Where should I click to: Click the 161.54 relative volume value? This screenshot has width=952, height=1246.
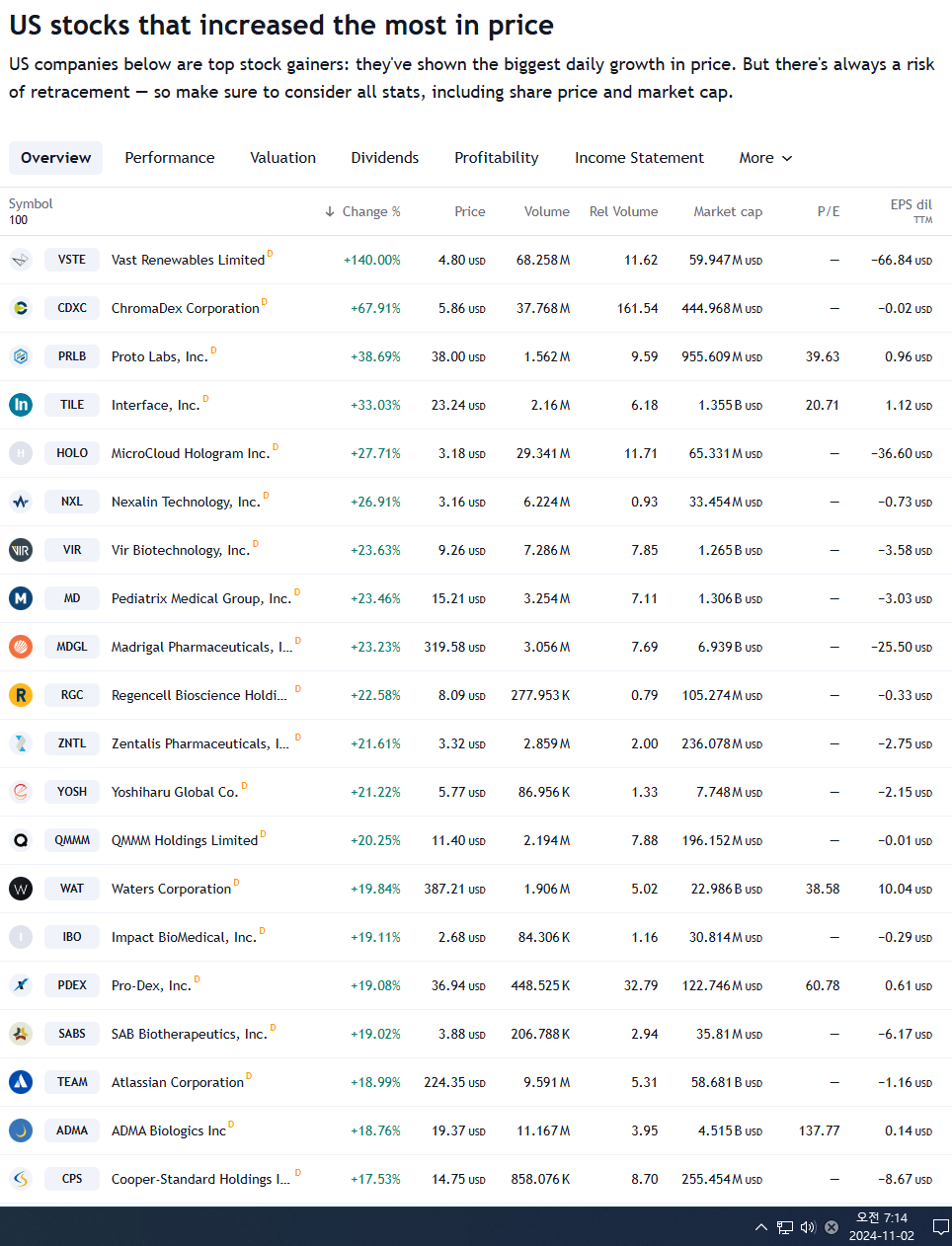(638, 308)
